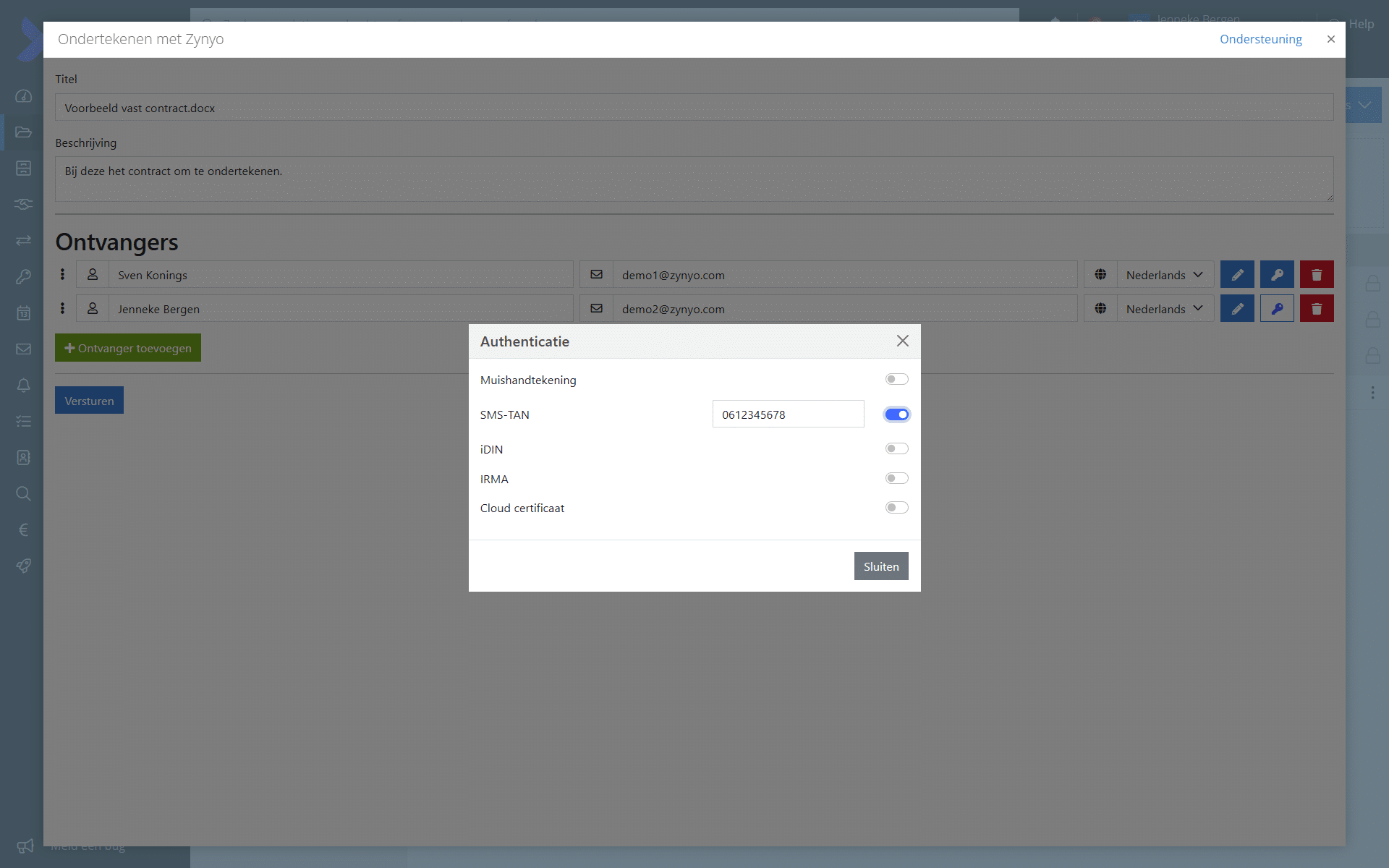Delete recipient Jenneke Bergen with trash icon
Screen dimensions: 1389x868
click(x=1317, y=309)
